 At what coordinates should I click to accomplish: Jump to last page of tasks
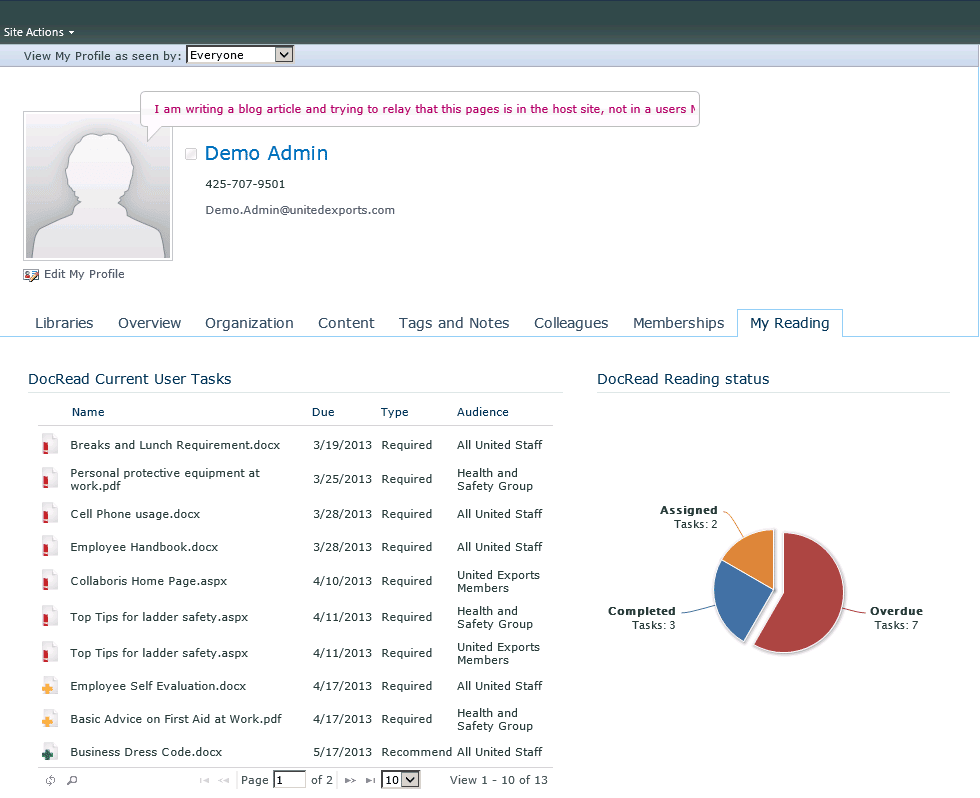370,780
